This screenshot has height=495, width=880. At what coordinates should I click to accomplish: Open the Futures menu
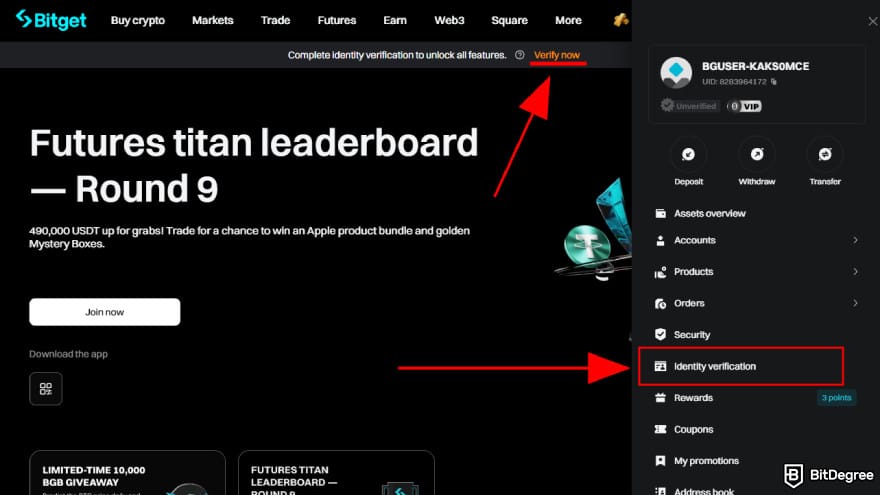tap(337, 20)
